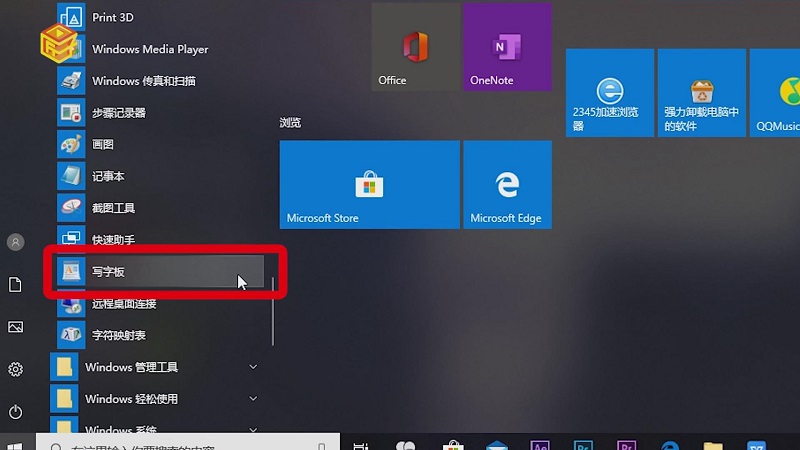Launch the 画图 (Paint) app
This screenshot has width=800, height=450.
(x=103, y=144)
